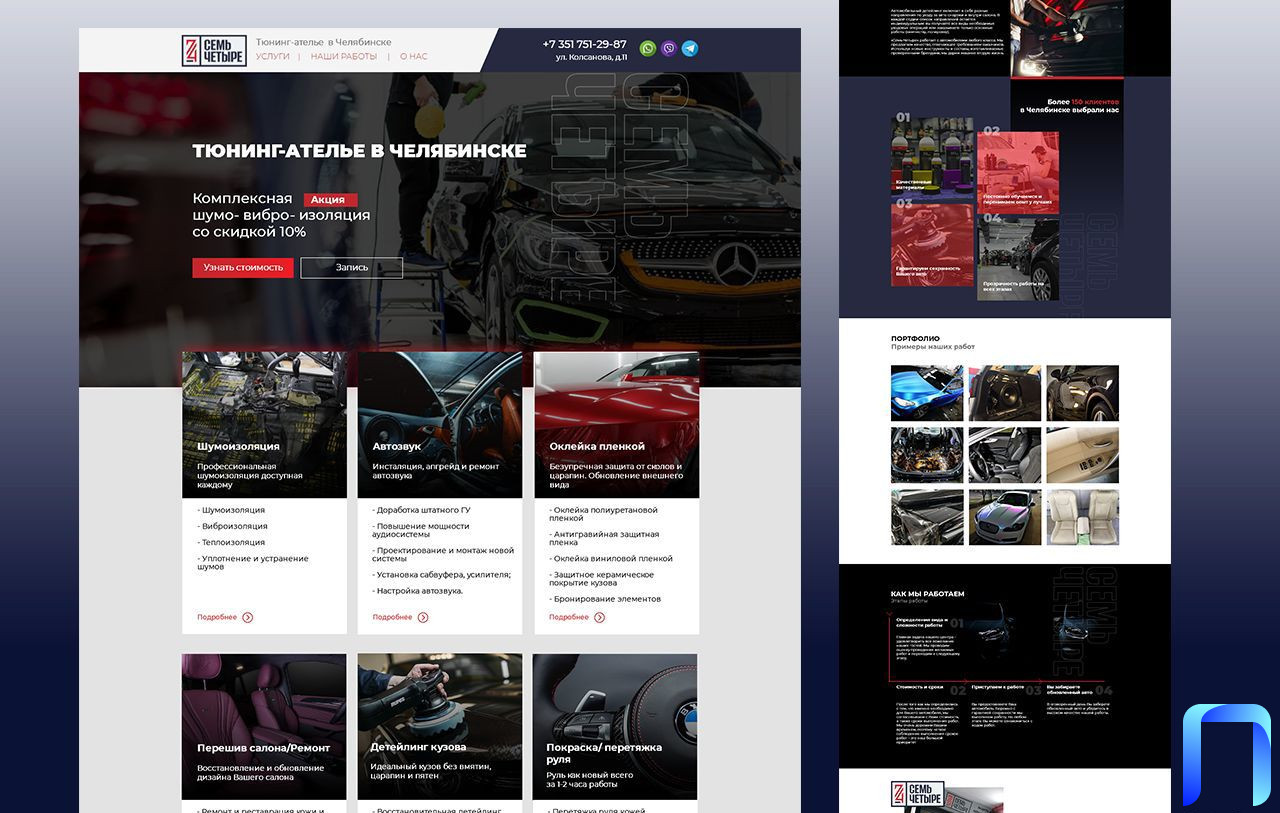Viewport: 1280px width, 813px height.
Task: Click "- Оклейка полиуретановой пленкой"
Action: pos(603,514)
